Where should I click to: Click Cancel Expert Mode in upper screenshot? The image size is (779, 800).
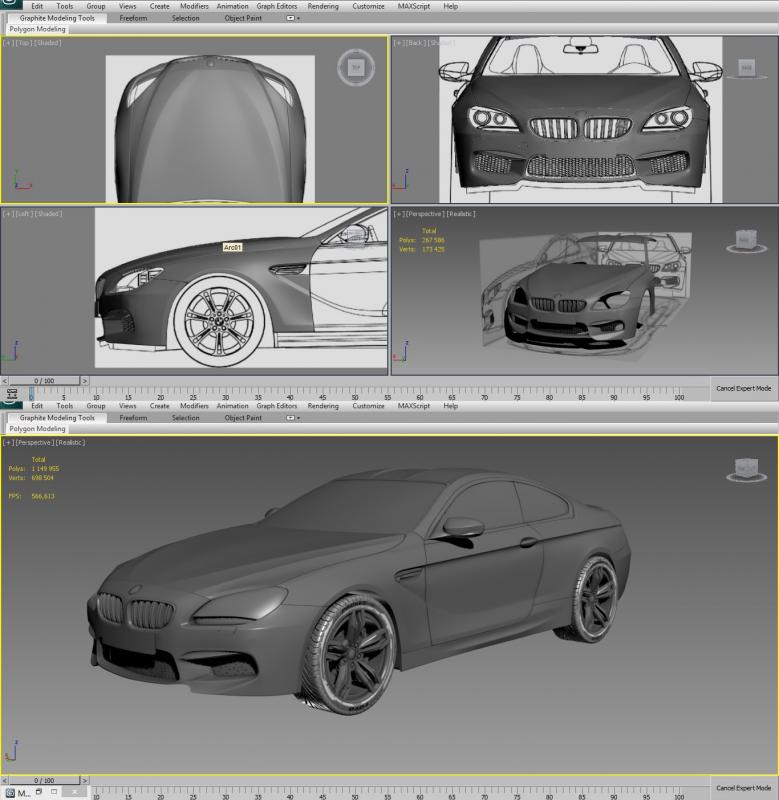click(x=743, y=388)
